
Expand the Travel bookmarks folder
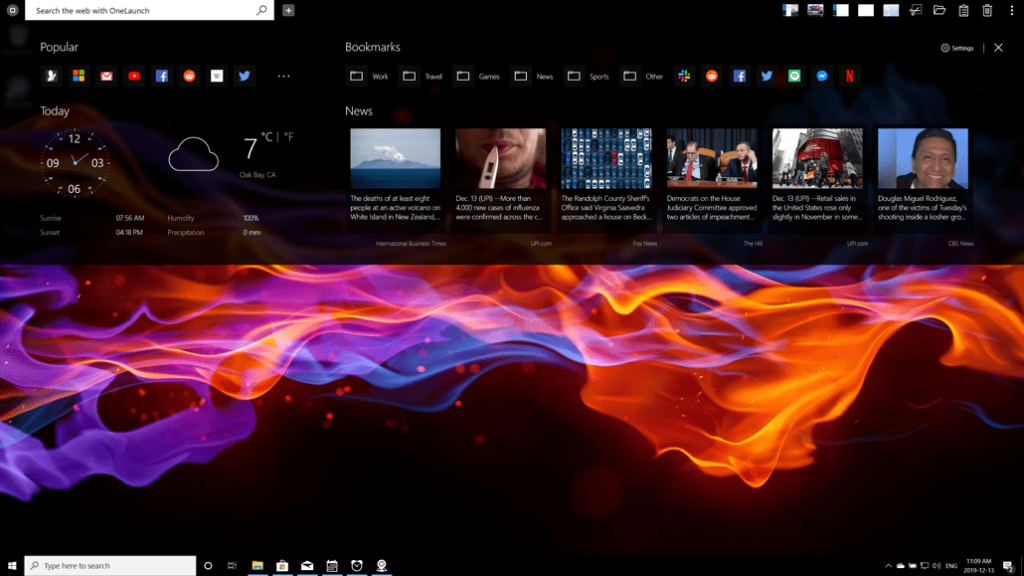(422, 76)
